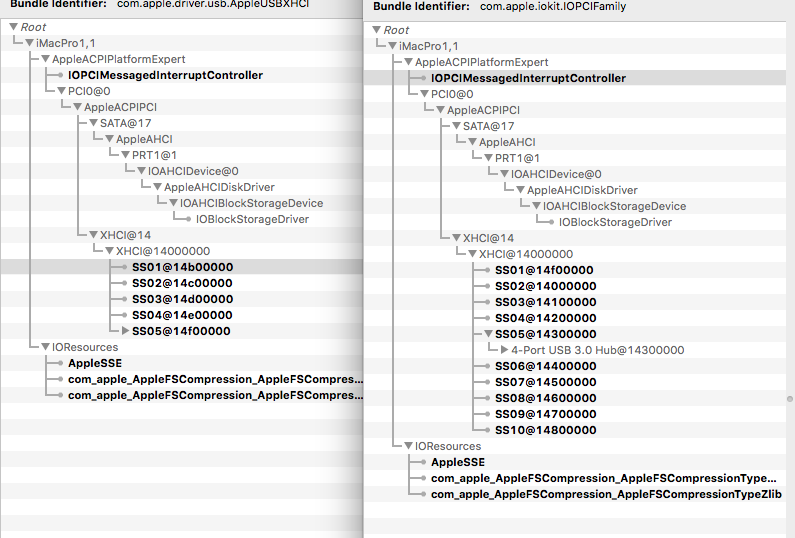Collapse SATA@17 node in left window
Image resolution: width=795 pixels, height=538 pixels.
pyautogui.click(x=93, y=123)
